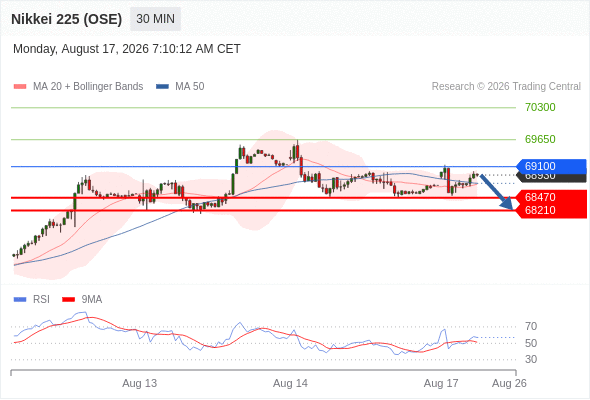Click the Research © 2026 Trading Central text

coord(506,87)
